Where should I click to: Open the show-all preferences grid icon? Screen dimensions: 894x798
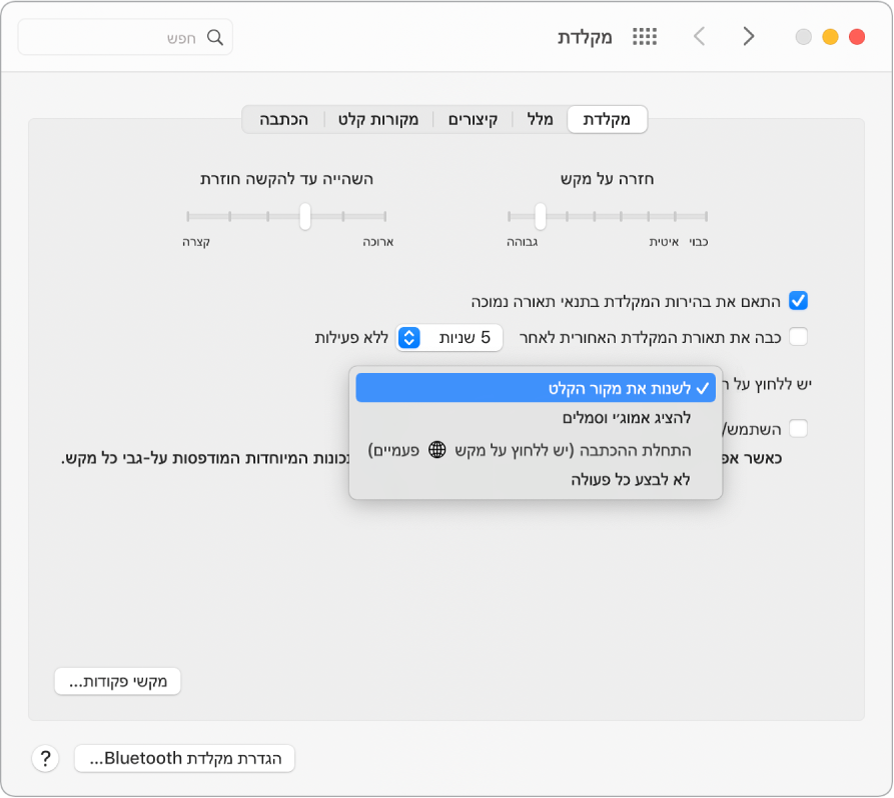[644, 36]
